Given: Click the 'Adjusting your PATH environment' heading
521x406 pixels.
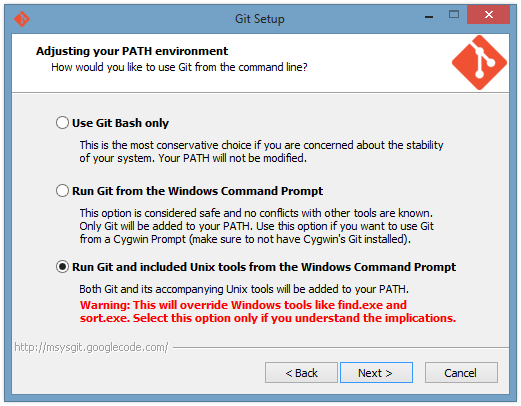Looking at the screenshot, I should click(x=132, y=51).
